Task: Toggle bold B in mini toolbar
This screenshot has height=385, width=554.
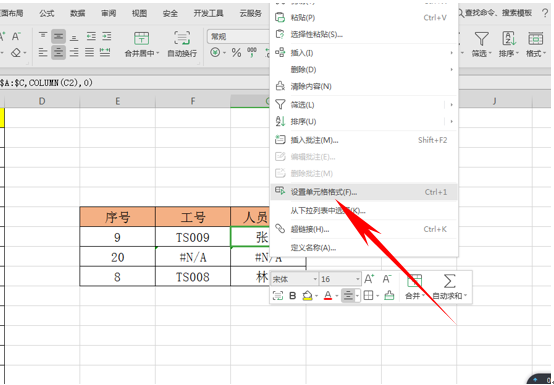Action: pyautogui.click(x=293, y=295)
